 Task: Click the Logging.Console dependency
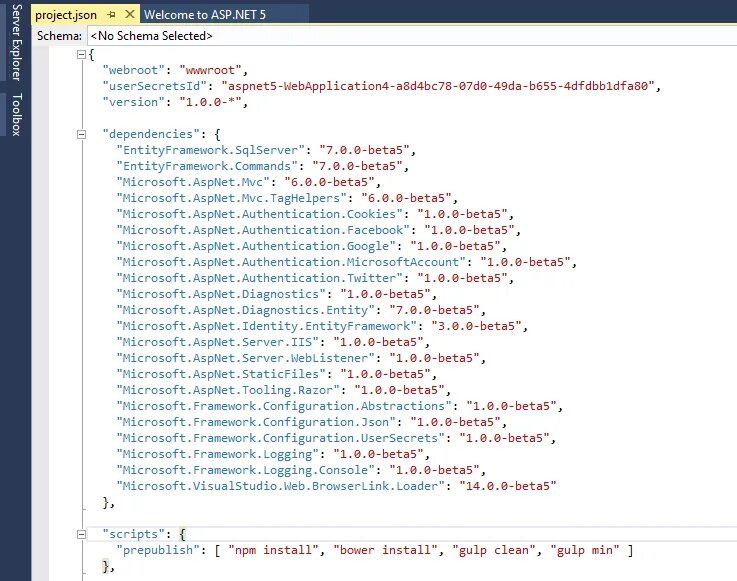(x=246, y=470)
